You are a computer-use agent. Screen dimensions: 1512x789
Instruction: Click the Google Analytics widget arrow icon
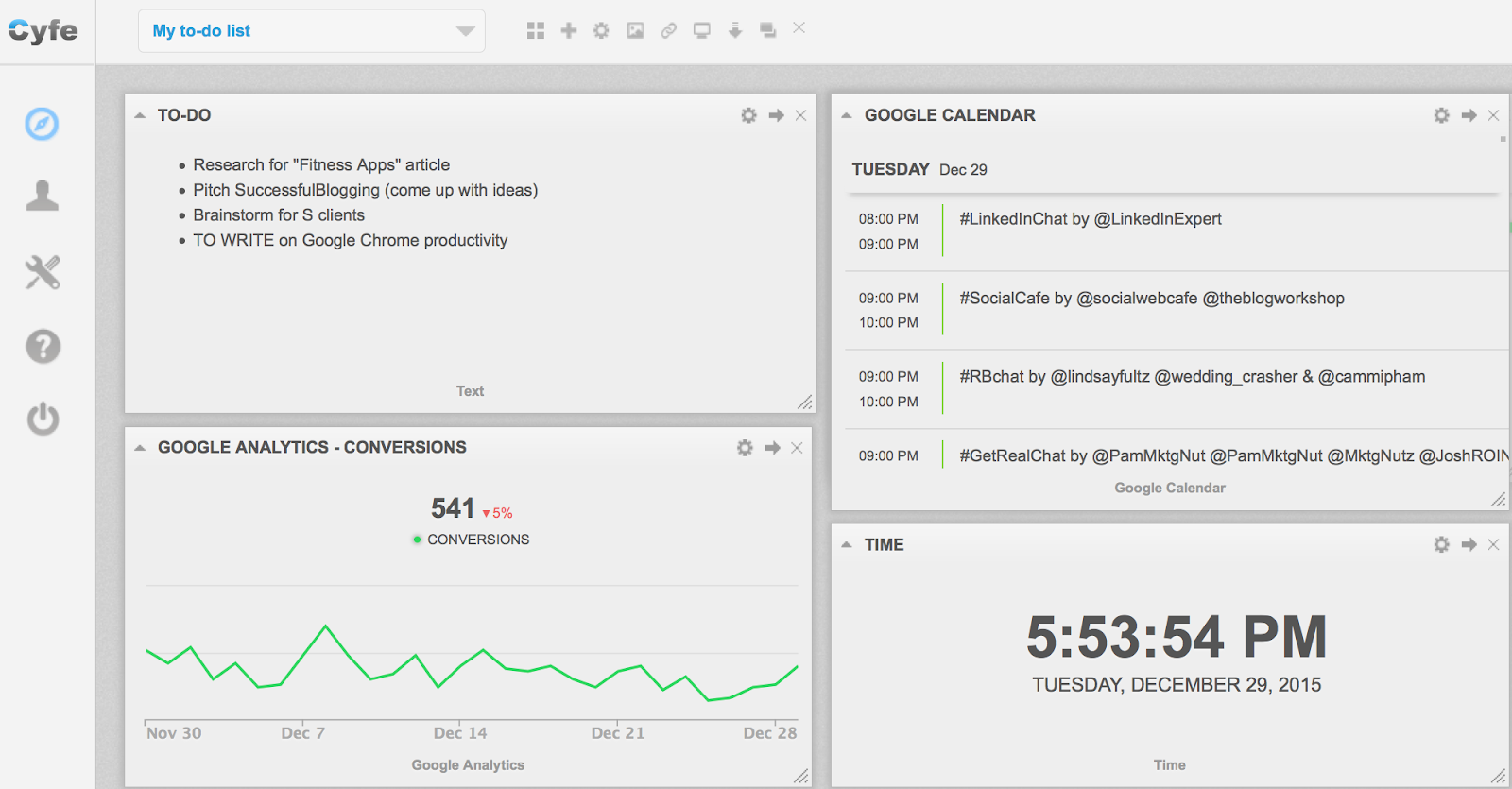(773, 448)
